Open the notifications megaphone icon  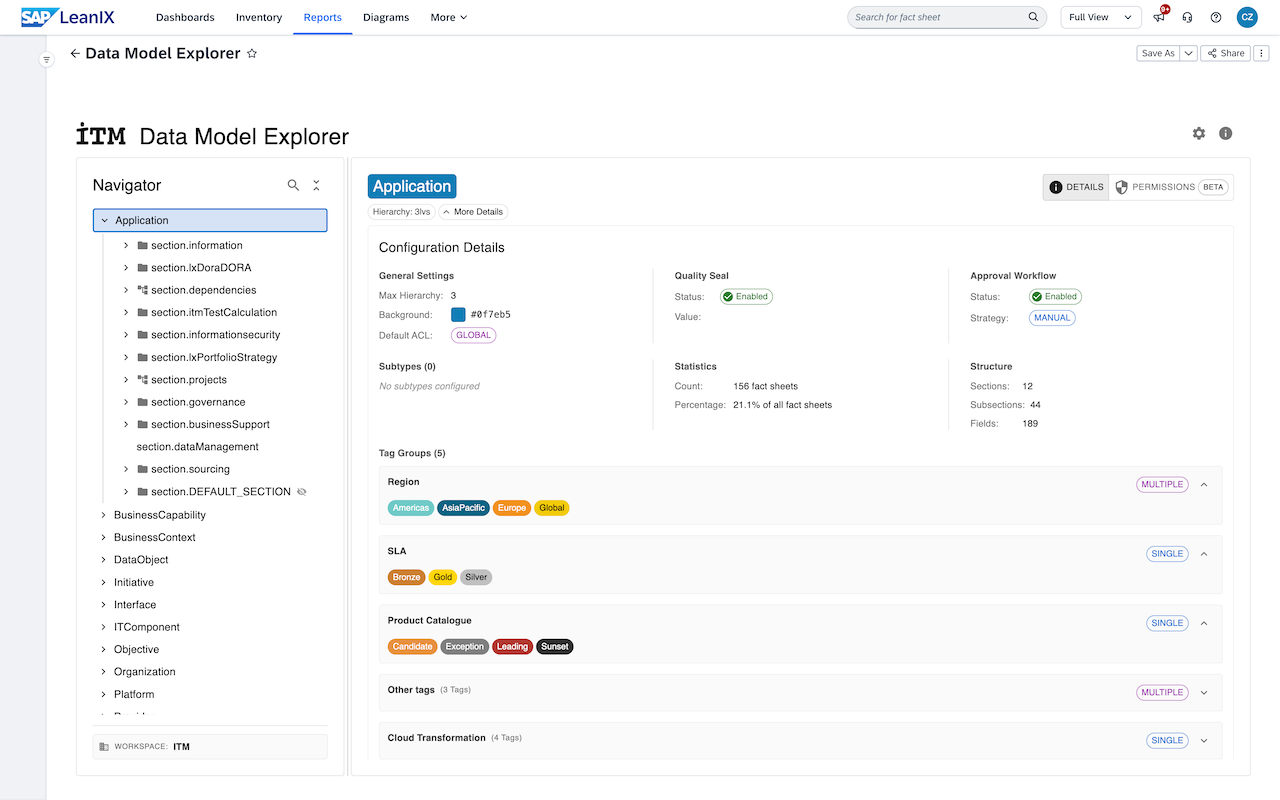(x=1160, y=17)
